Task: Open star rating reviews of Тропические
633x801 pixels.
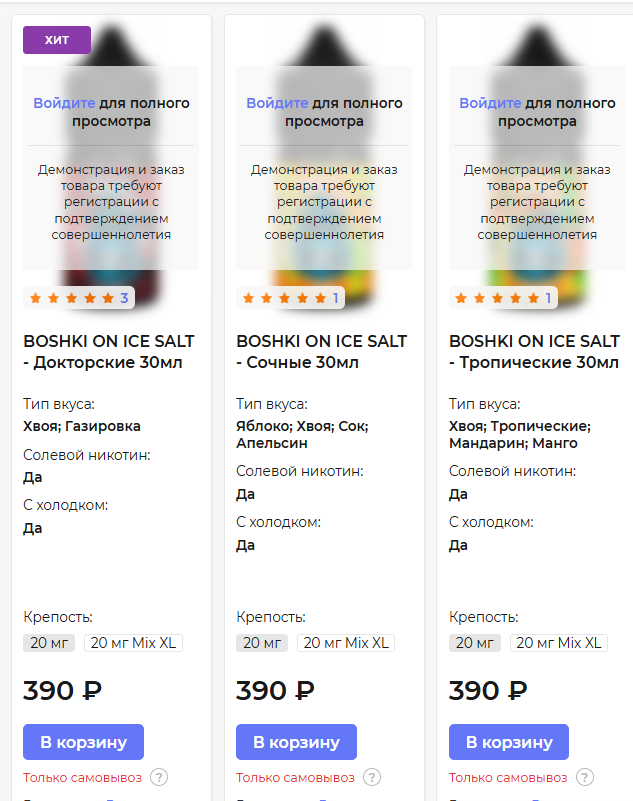Action: pos(503,298)
